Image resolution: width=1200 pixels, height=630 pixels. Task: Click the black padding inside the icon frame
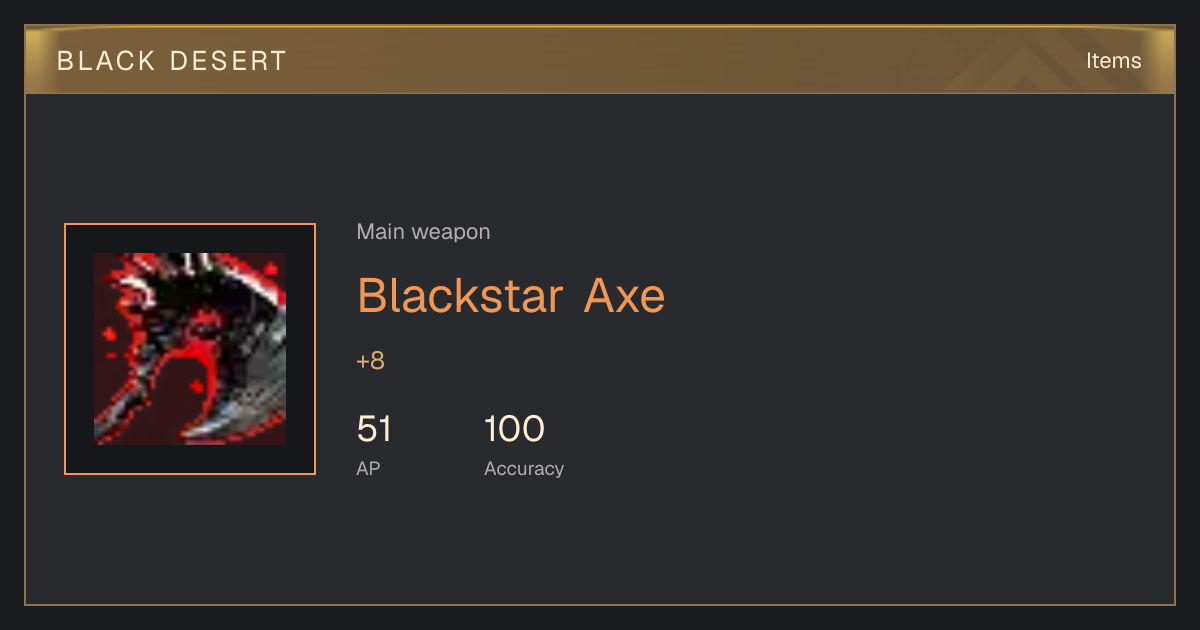point(79,349)
